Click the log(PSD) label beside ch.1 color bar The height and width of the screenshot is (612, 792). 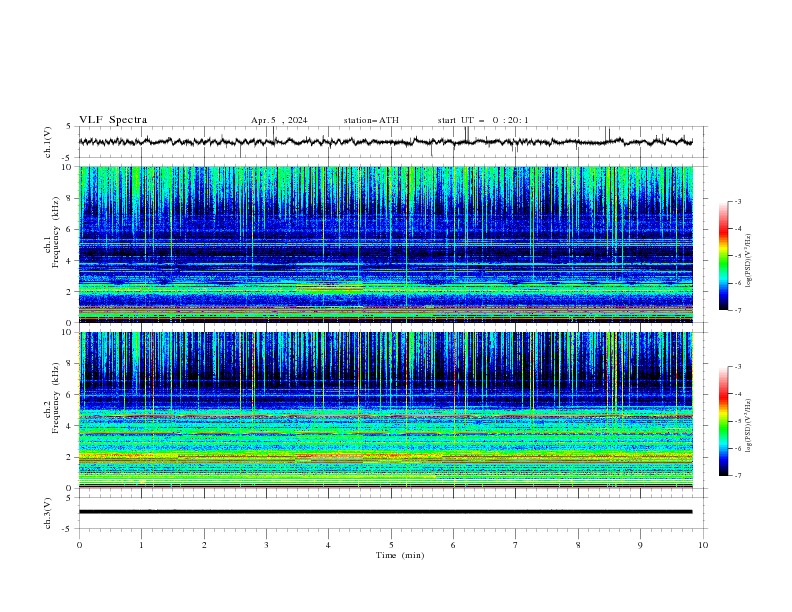click(748, 261)
